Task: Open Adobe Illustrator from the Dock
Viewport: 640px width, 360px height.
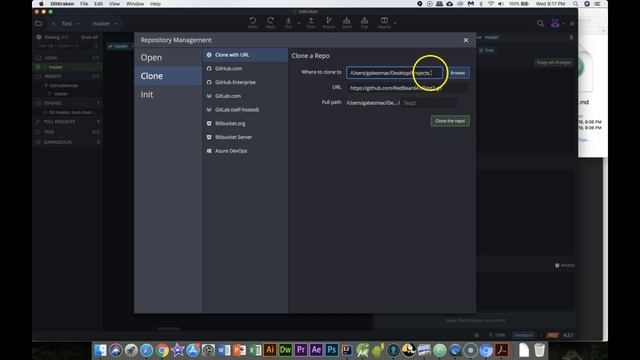Action: (x=270, y=350)
